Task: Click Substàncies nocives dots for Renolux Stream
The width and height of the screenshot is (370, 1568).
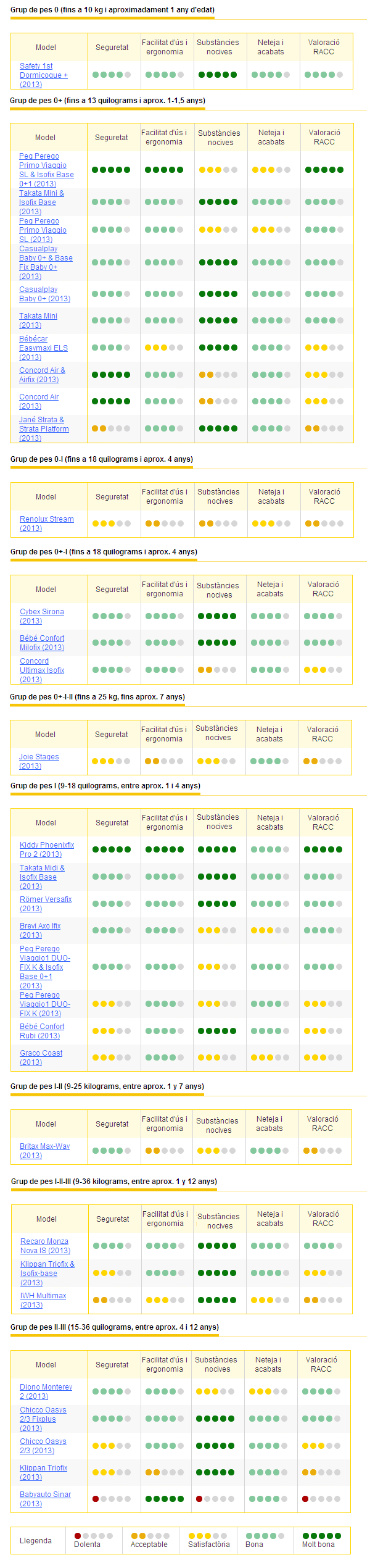Action: click(x=218, y=523)
